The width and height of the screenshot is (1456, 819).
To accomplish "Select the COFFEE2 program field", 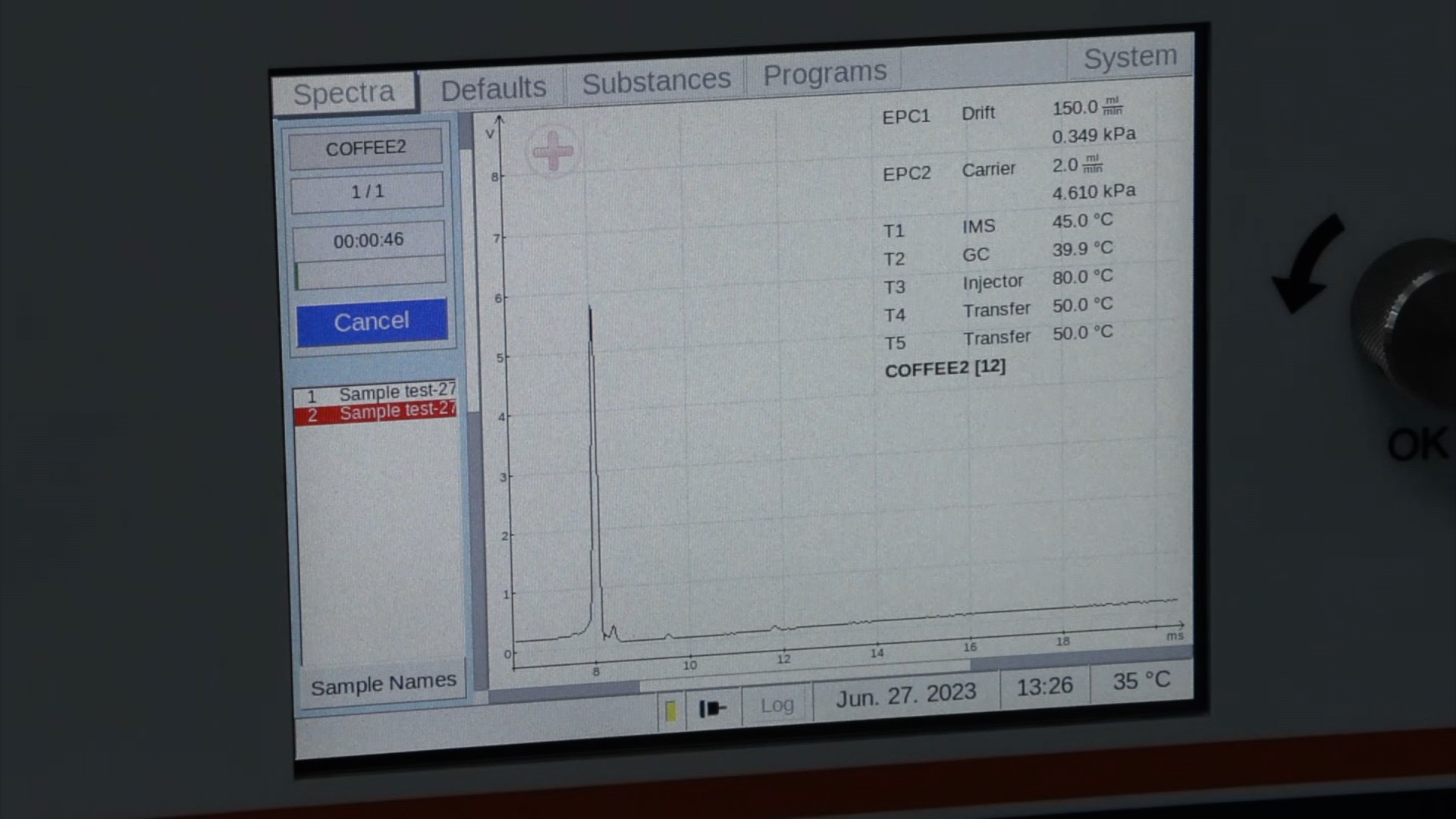I will point(366,148).
